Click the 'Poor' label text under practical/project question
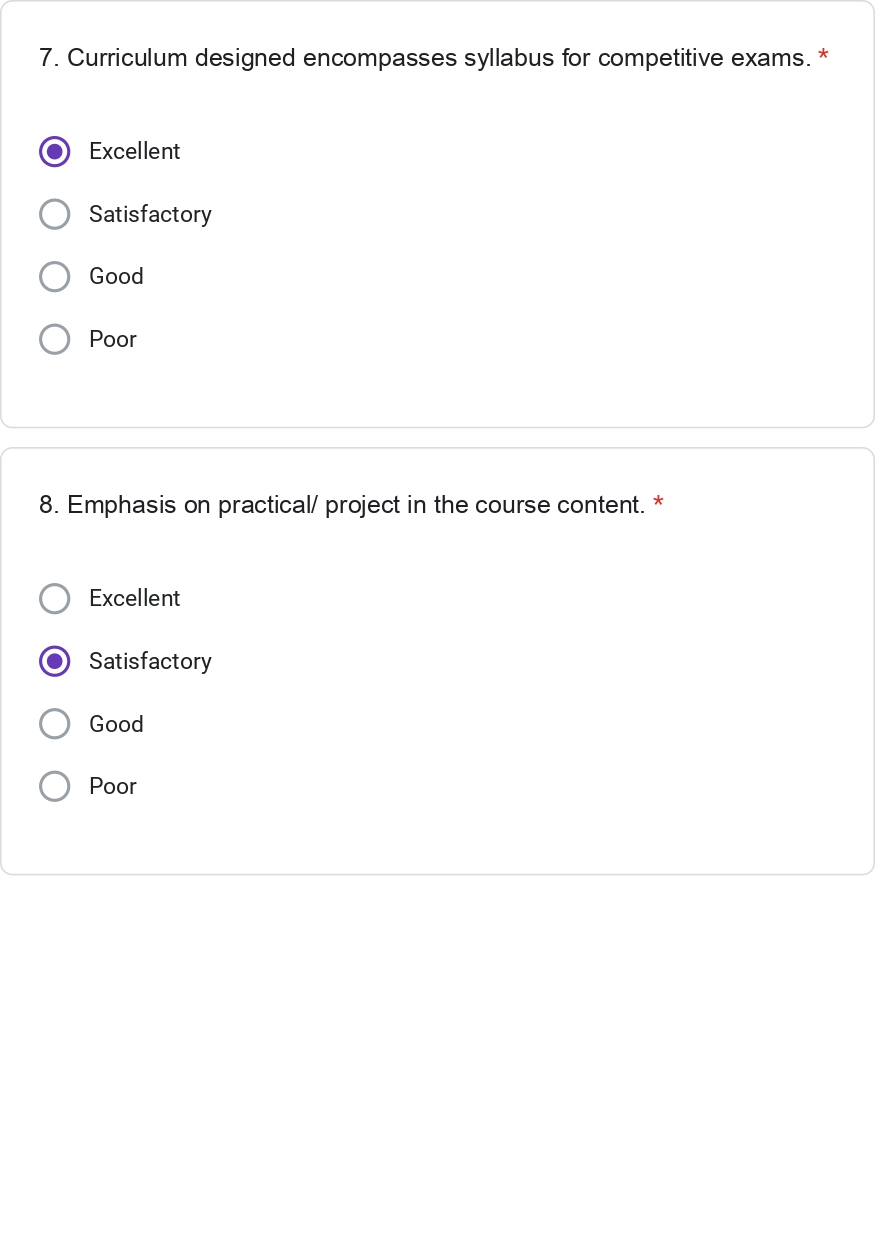This screenshot has width=875, height=1240. coord(113,787)
